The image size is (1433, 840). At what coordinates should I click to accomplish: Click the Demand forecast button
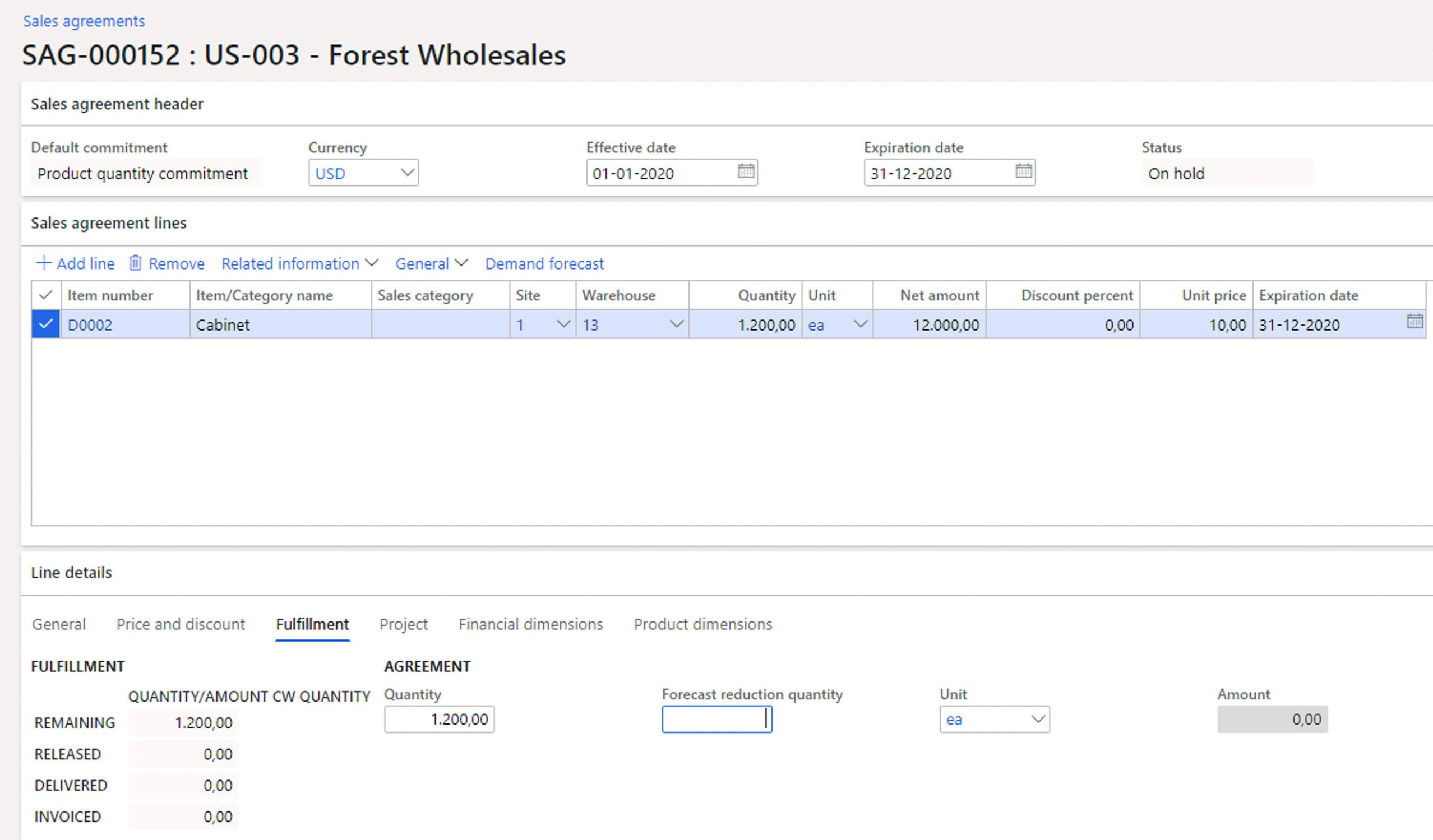(x=544, y=264)
